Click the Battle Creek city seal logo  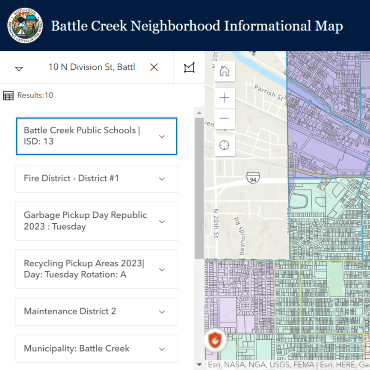[x=25, y=26]
